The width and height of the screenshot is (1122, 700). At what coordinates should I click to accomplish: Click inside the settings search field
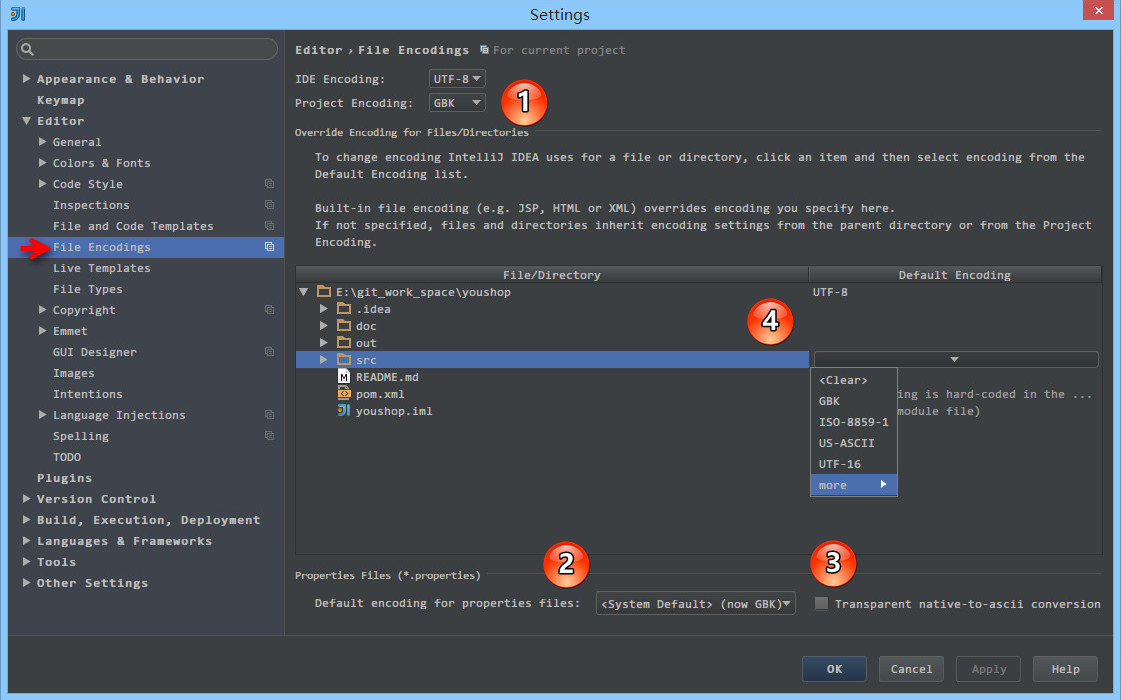(x=155, y=49)
